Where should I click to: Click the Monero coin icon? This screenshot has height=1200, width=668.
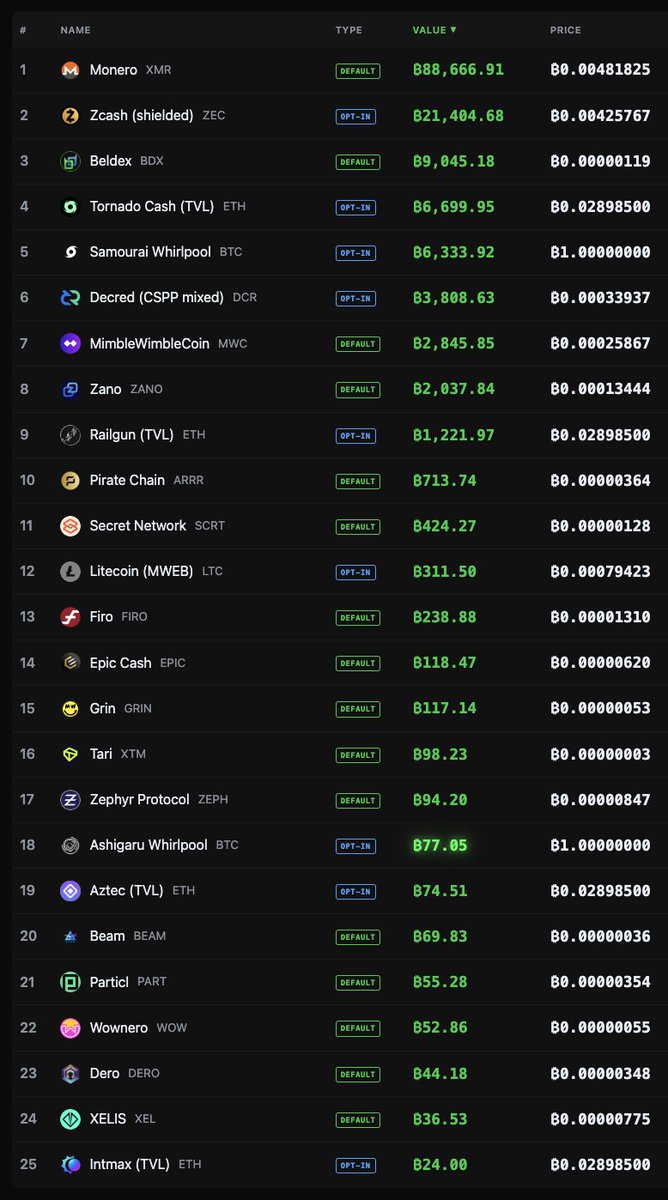click(x=70, y=70)
